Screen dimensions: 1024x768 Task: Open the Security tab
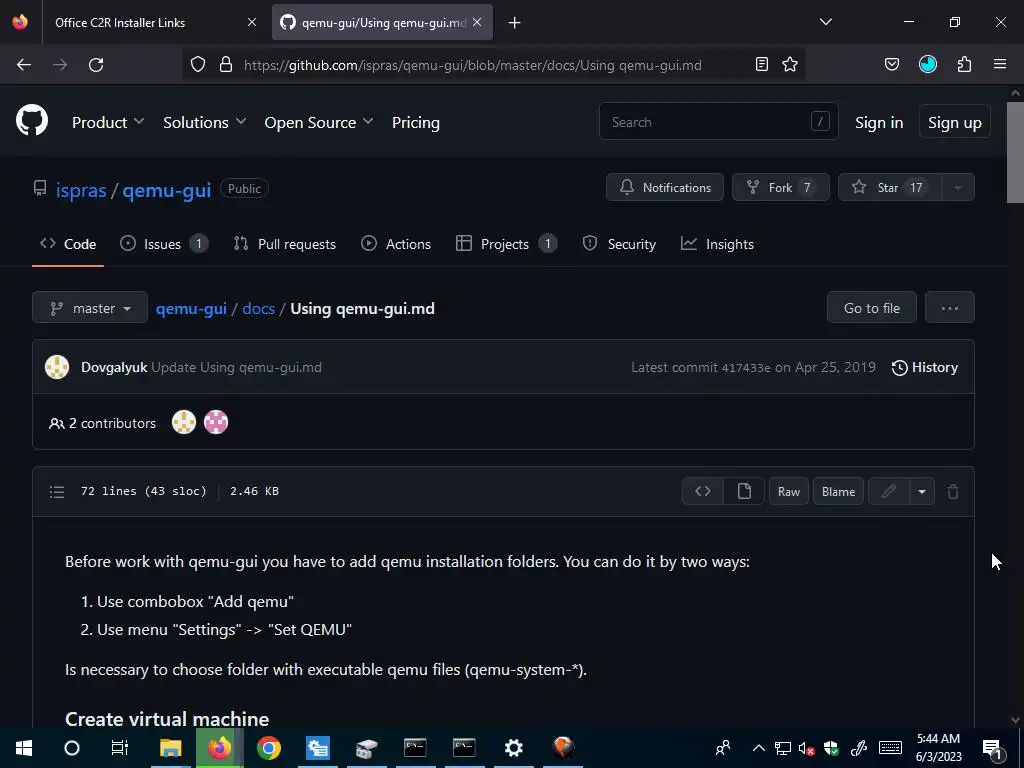(619, 244)
